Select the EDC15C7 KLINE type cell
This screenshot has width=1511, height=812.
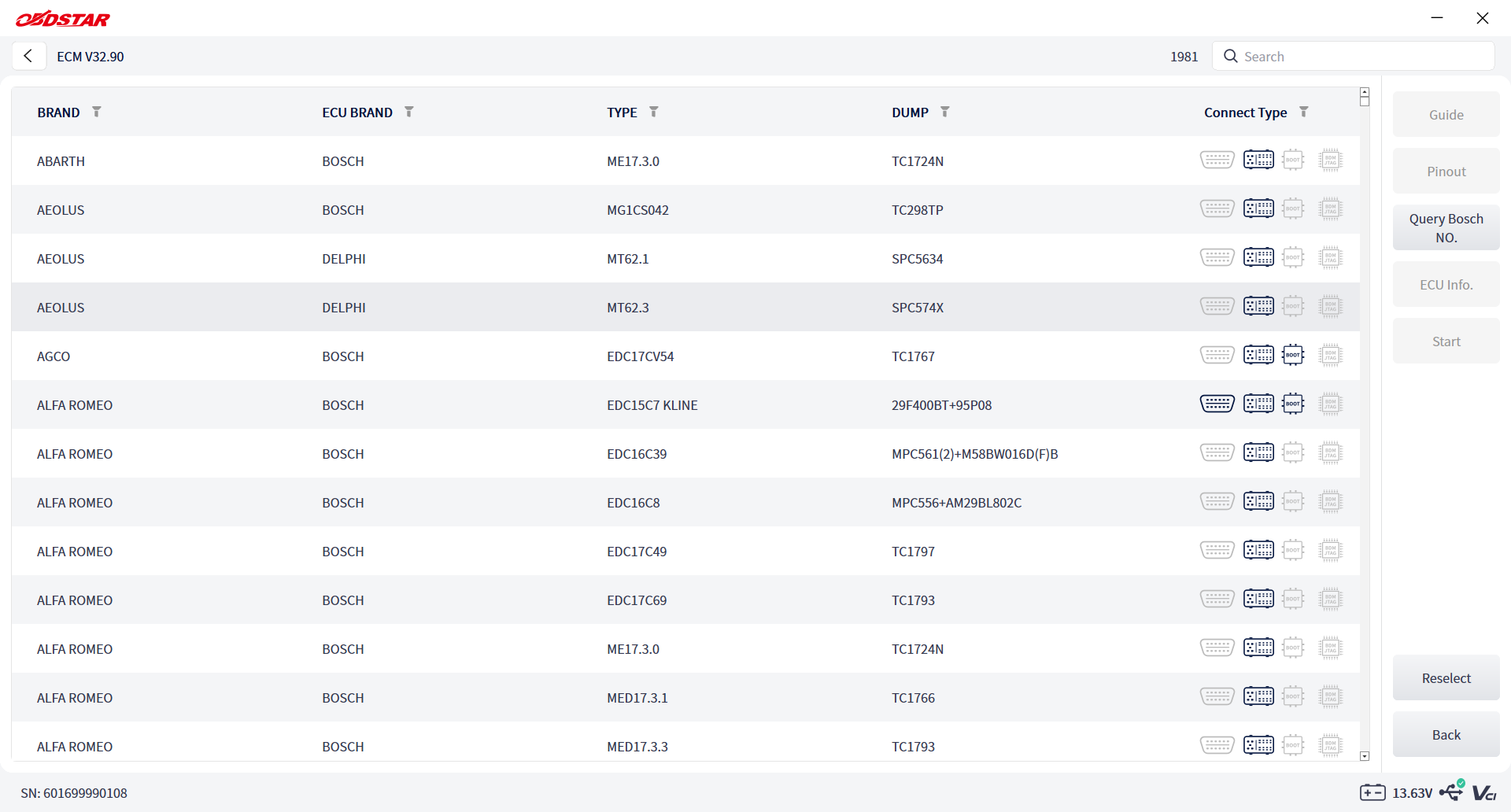pyautogui.click(x=652, y=405)
